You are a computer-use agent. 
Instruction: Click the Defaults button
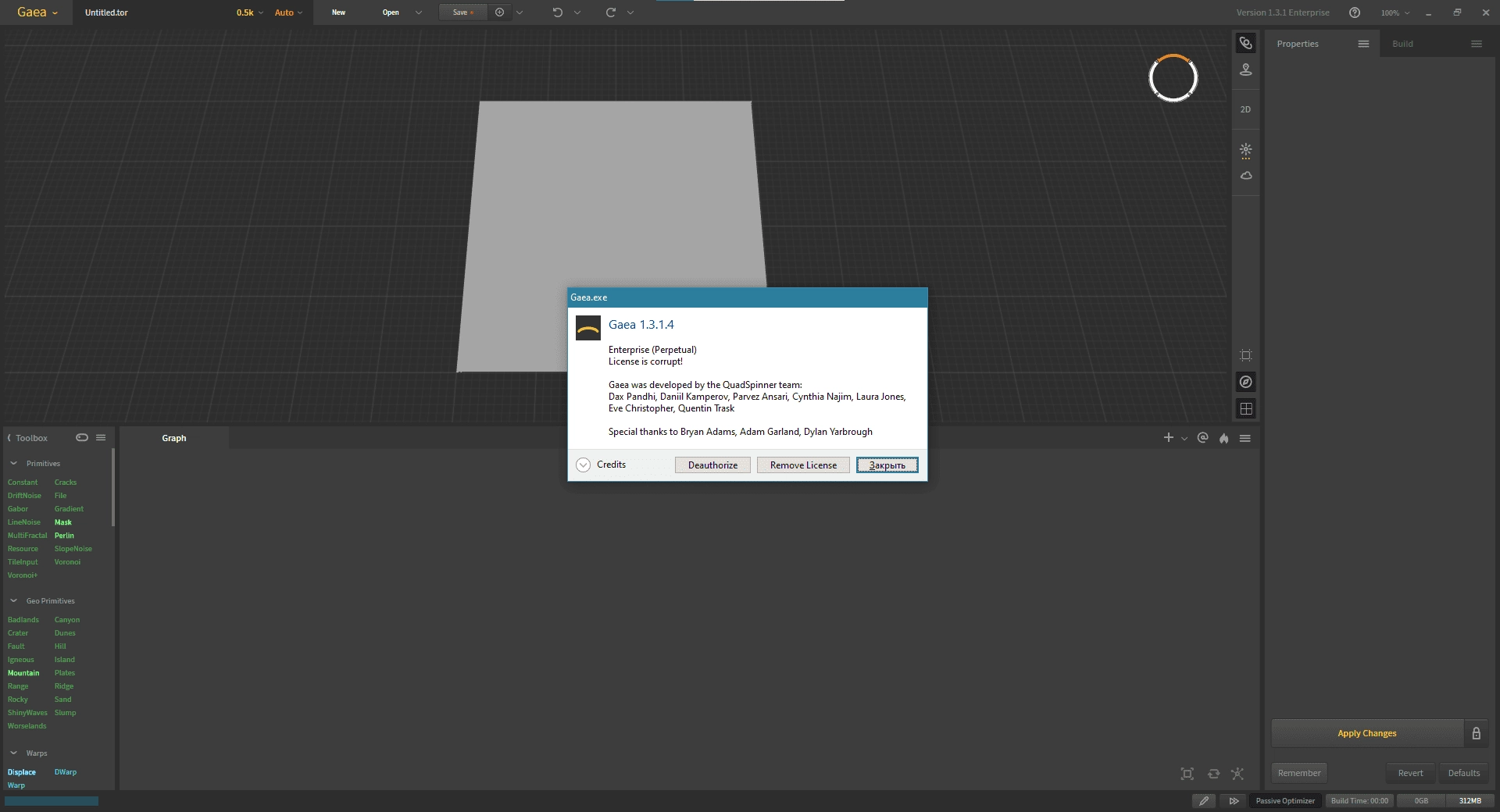tap(1464, 773)
